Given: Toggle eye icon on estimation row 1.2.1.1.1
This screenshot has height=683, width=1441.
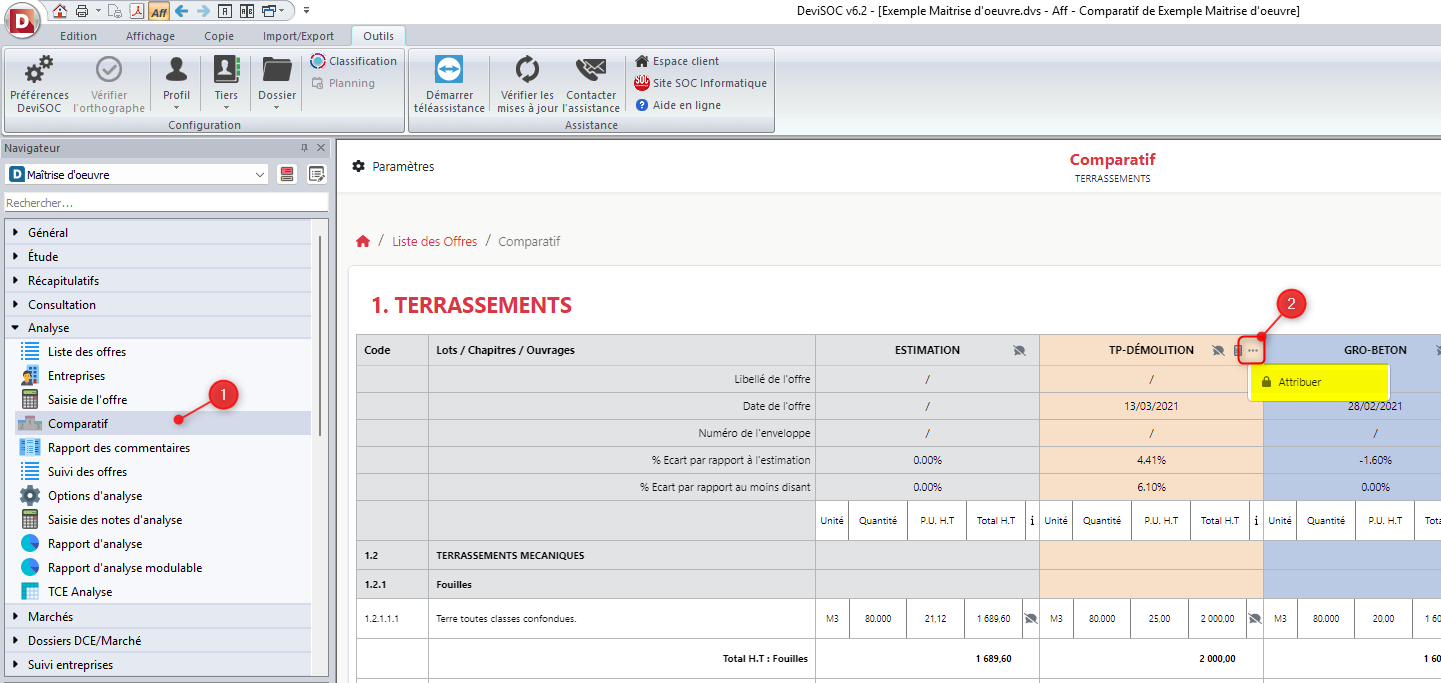Looking at the screenshot, I should (x=1030, y=619).
